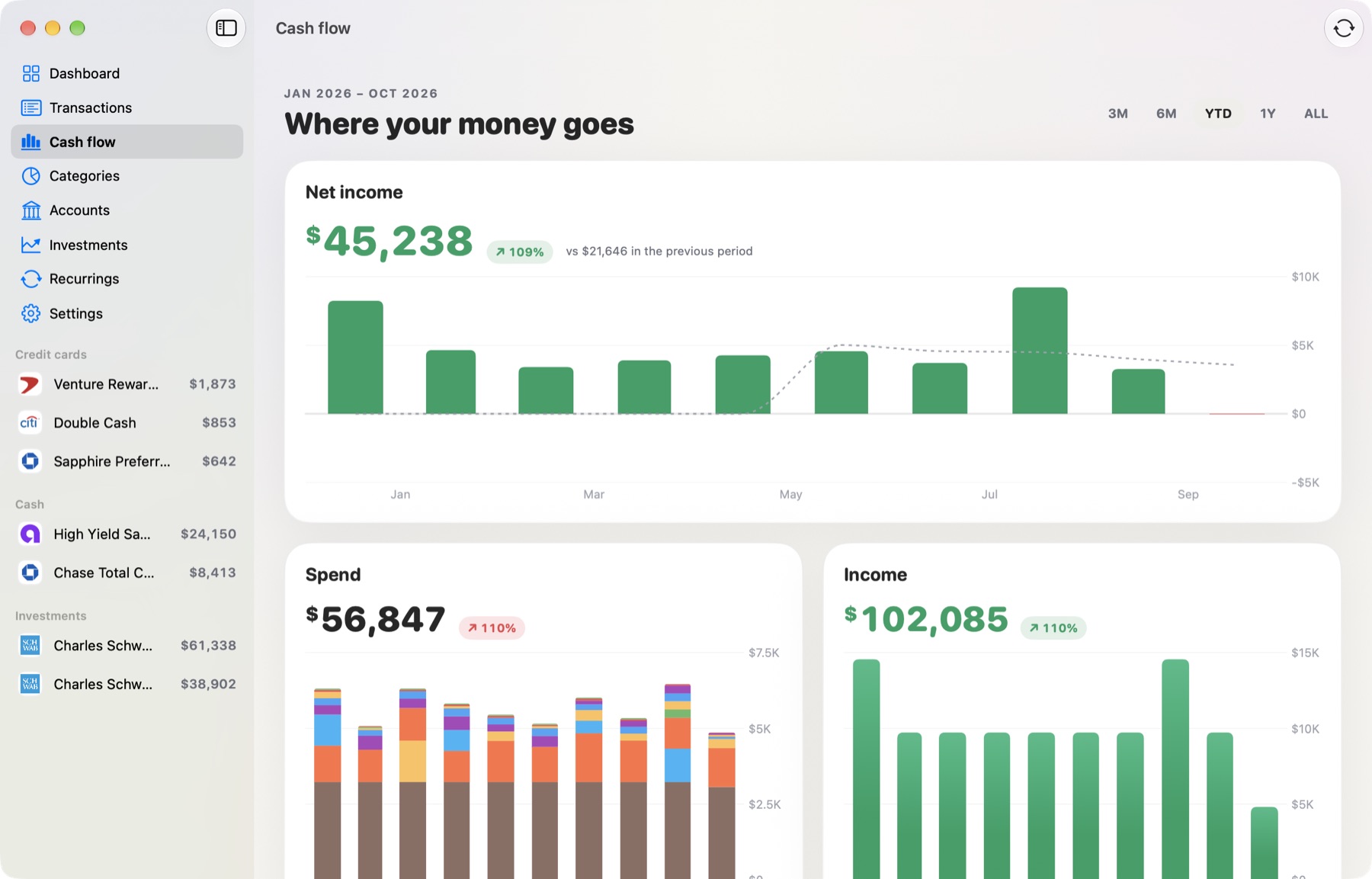Click the January net income bar
The height and width of the screenshot is (879, 1372).
(x=355, y=358)
